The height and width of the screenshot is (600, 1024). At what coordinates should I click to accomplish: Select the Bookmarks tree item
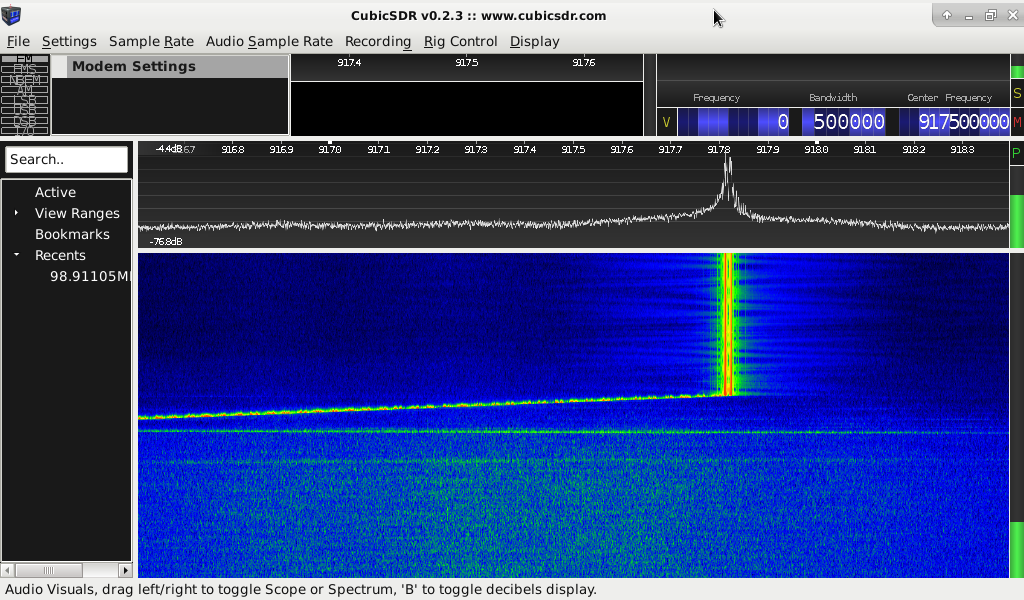point(72,234)
